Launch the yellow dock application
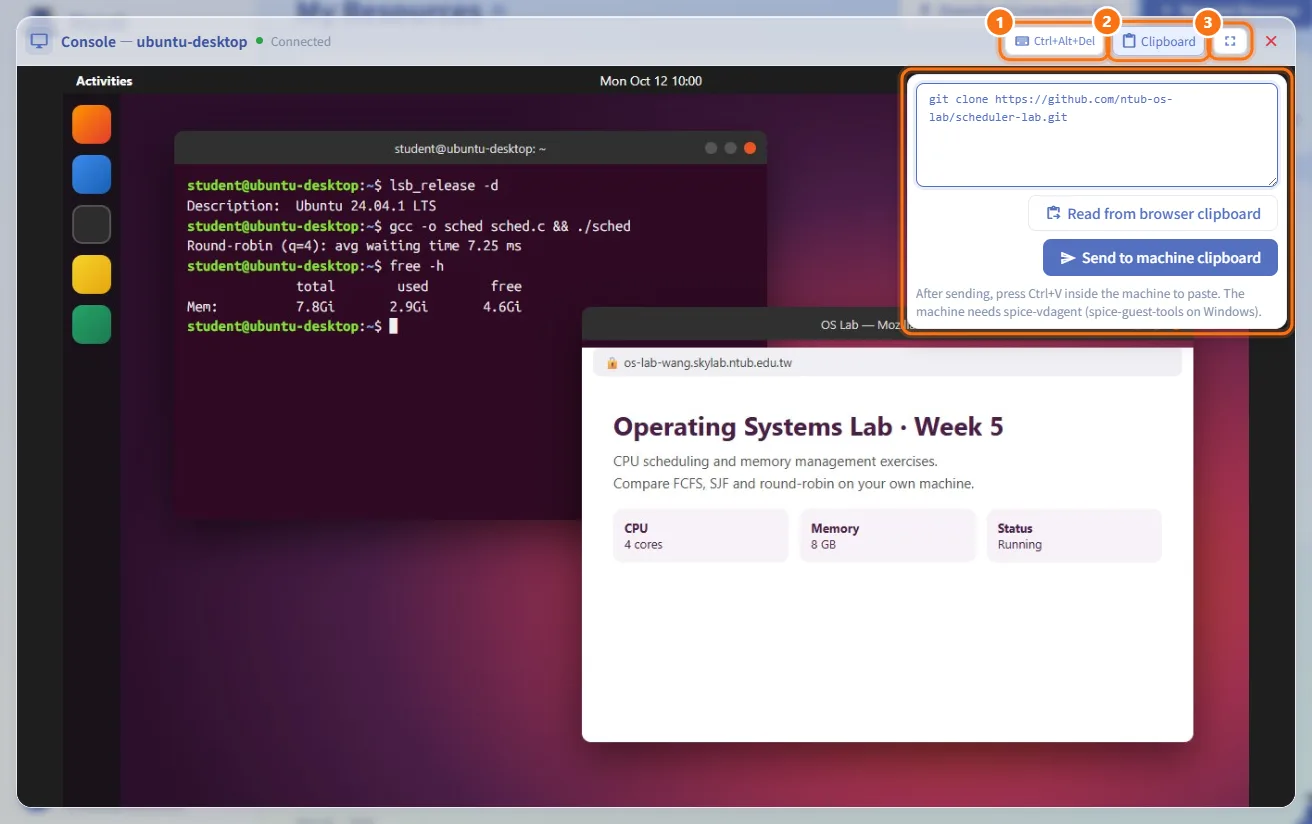This screenshot has height=824, width=1312. pos(92,275)
